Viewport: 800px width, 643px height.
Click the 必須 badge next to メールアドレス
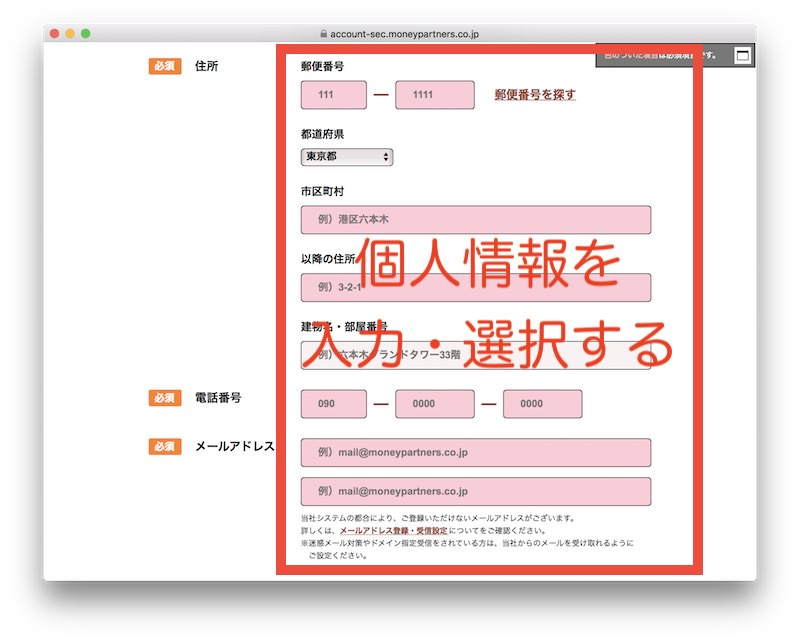click(x=165, y=447)
